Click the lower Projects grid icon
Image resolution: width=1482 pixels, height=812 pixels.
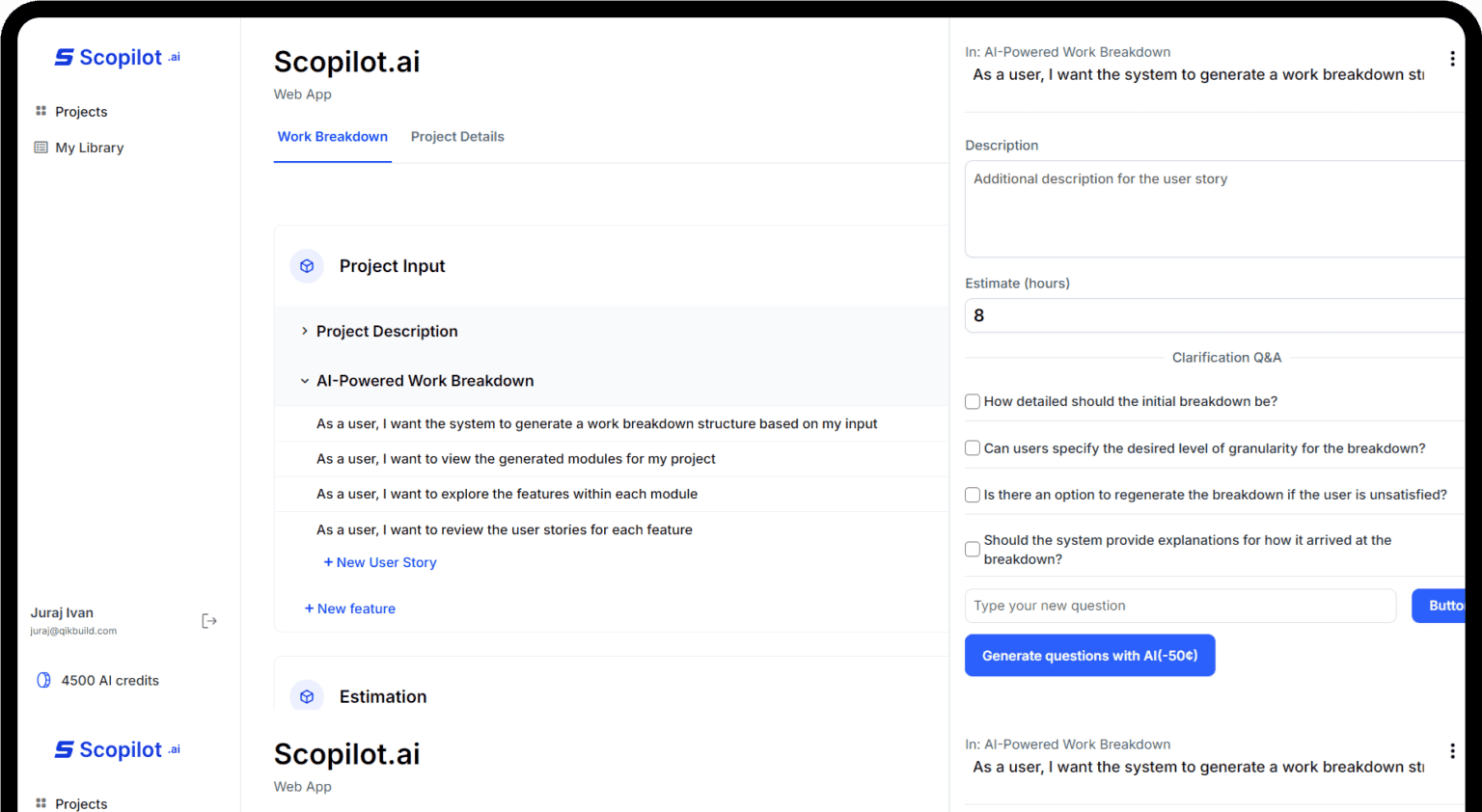pos(41,803)
